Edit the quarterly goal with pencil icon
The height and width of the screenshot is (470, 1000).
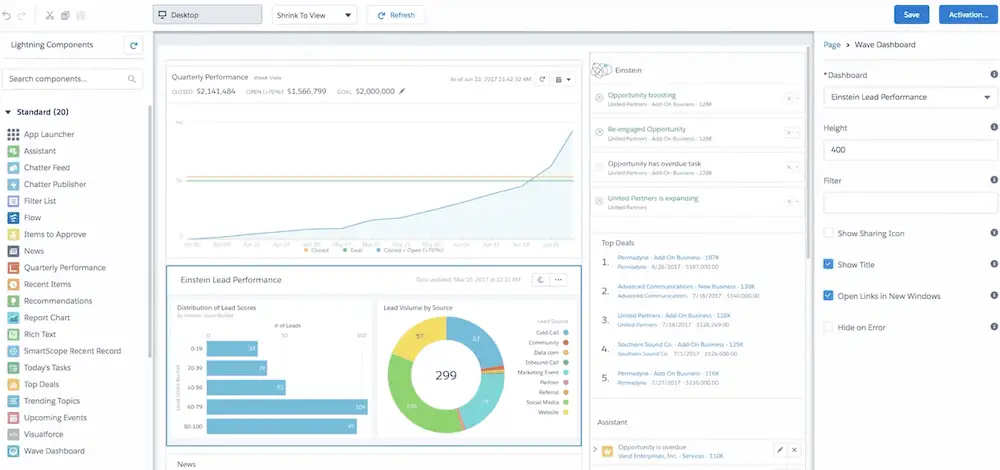pos(402,91)
